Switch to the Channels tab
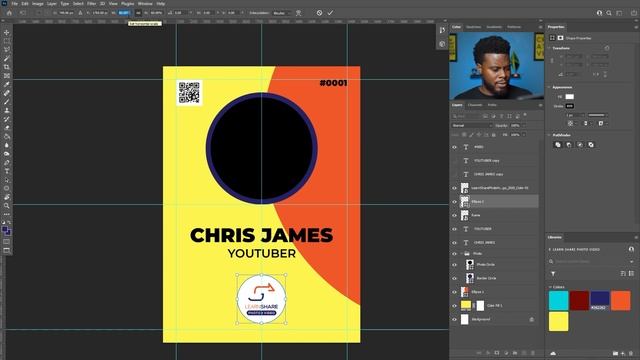Viewport: 640px width, 360px height. pyautogui.click(x=475, y=105)
